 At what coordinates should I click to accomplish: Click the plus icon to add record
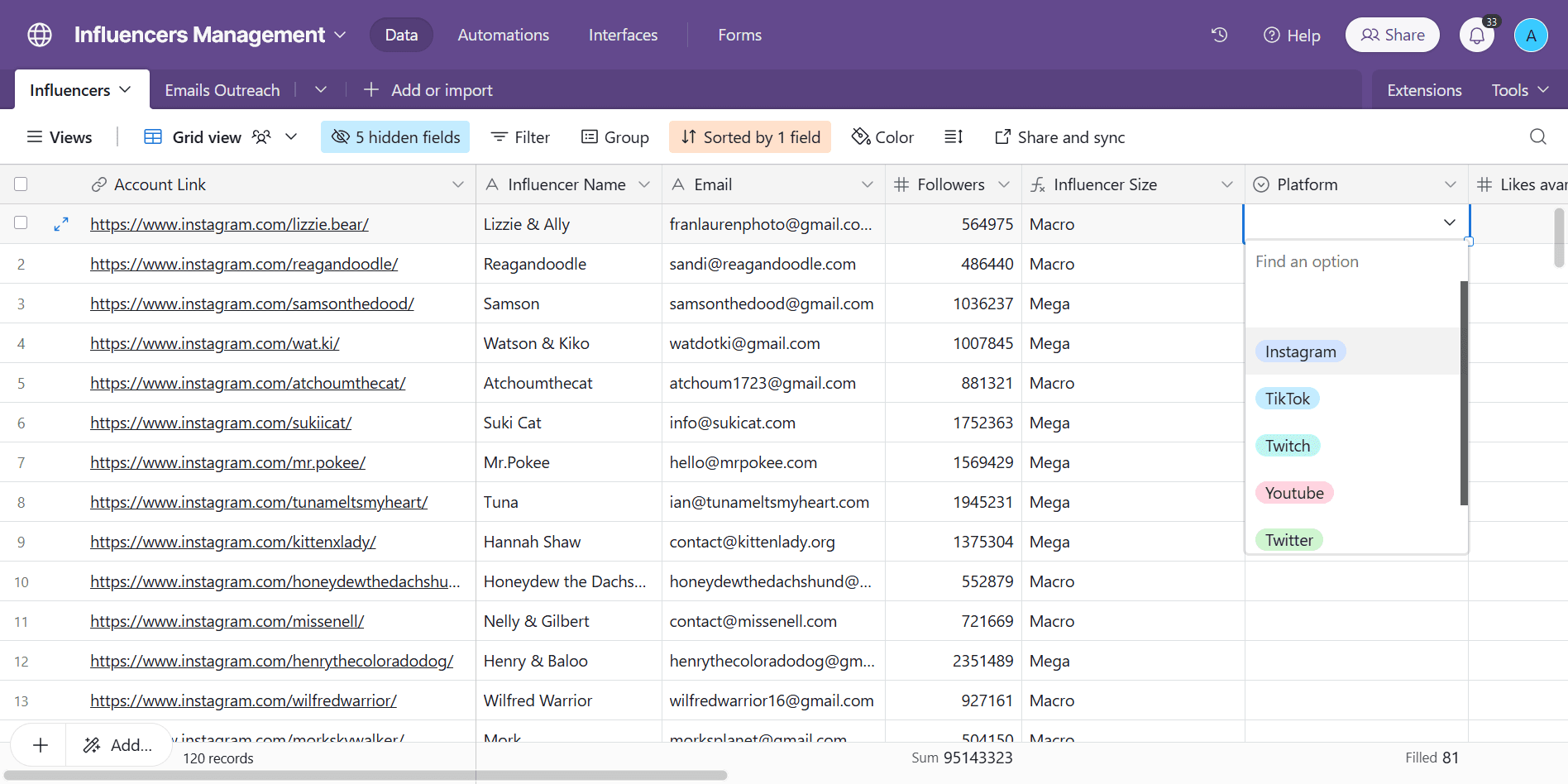click(40, 745)
